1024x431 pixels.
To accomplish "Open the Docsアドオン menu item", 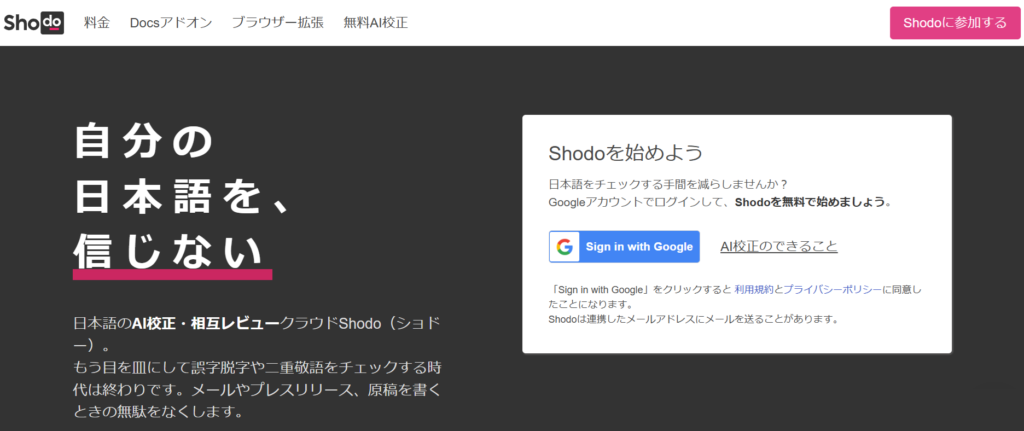I will [x=171, y=22].
